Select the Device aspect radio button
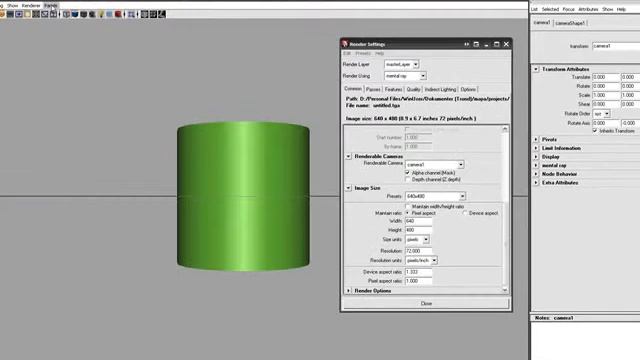640x360 pixels. (464, 213)
